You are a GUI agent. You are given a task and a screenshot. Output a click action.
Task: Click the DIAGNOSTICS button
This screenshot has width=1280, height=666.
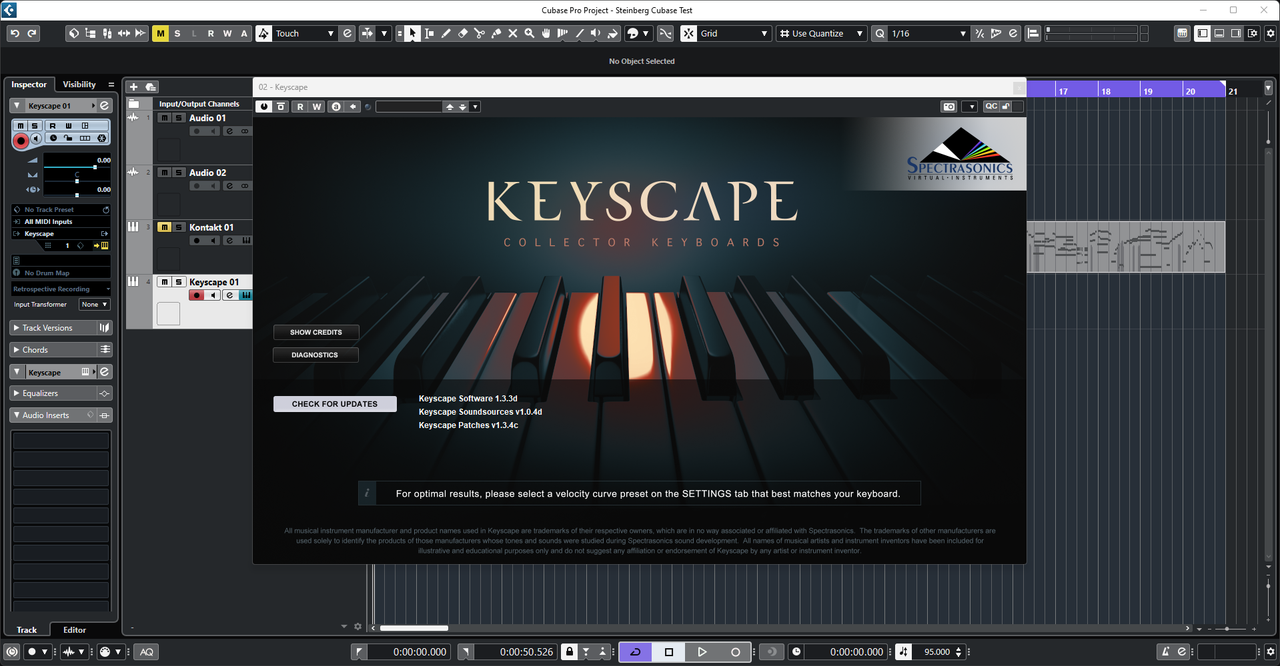tap(315, 355)
